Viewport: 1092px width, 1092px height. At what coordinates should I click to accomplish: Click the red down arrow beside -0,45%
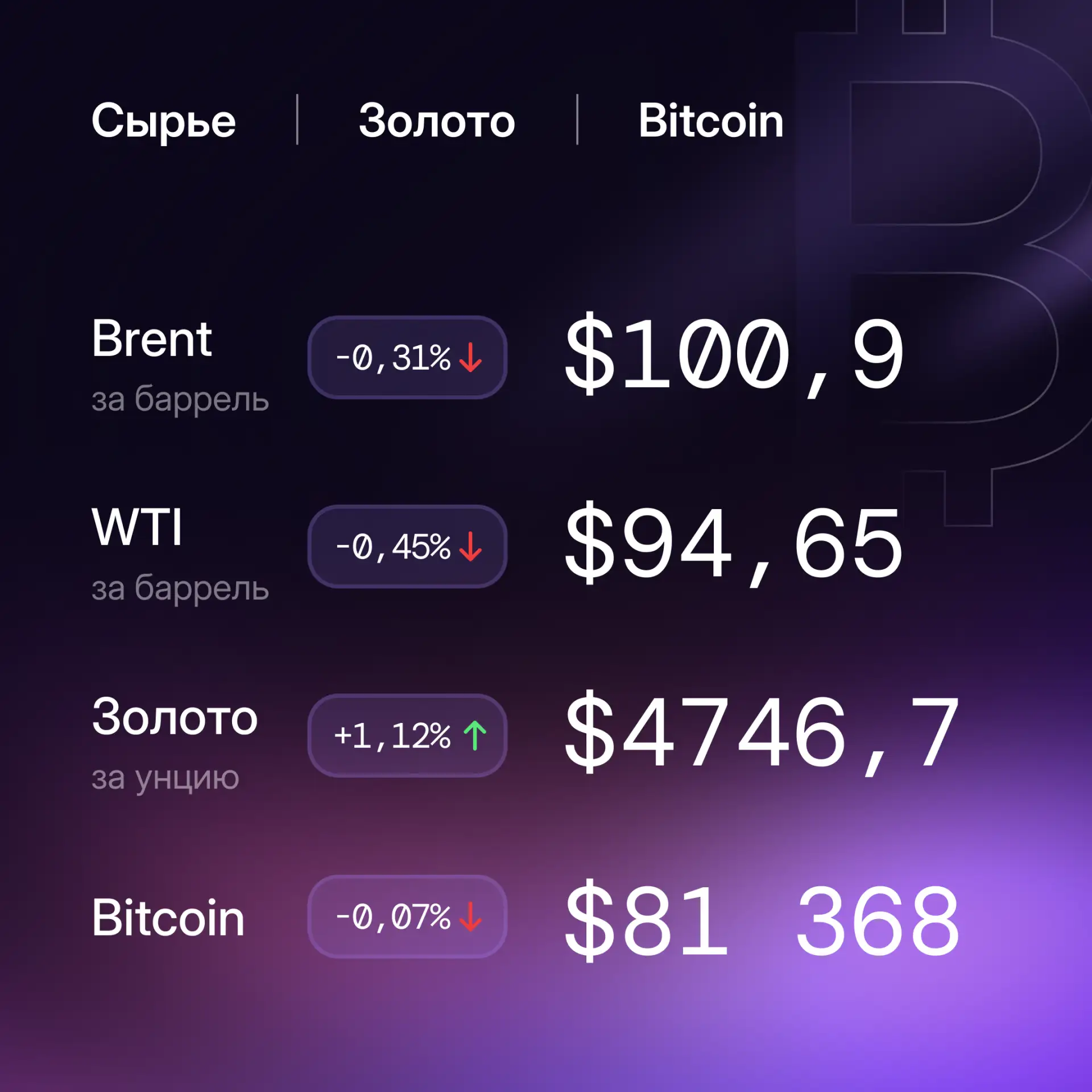point(470,547)
